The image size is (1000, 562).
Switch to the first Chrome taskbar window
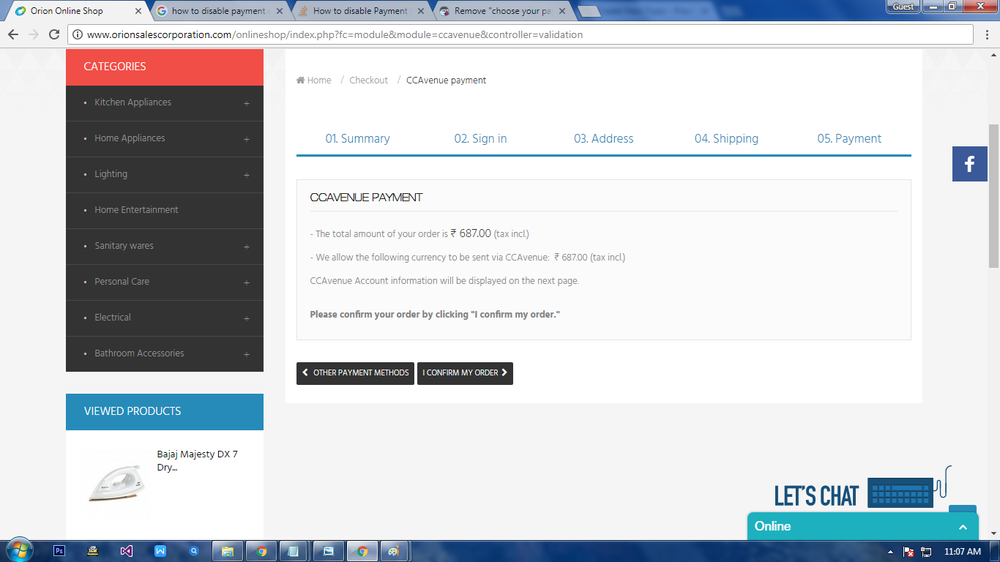(261, 551)
